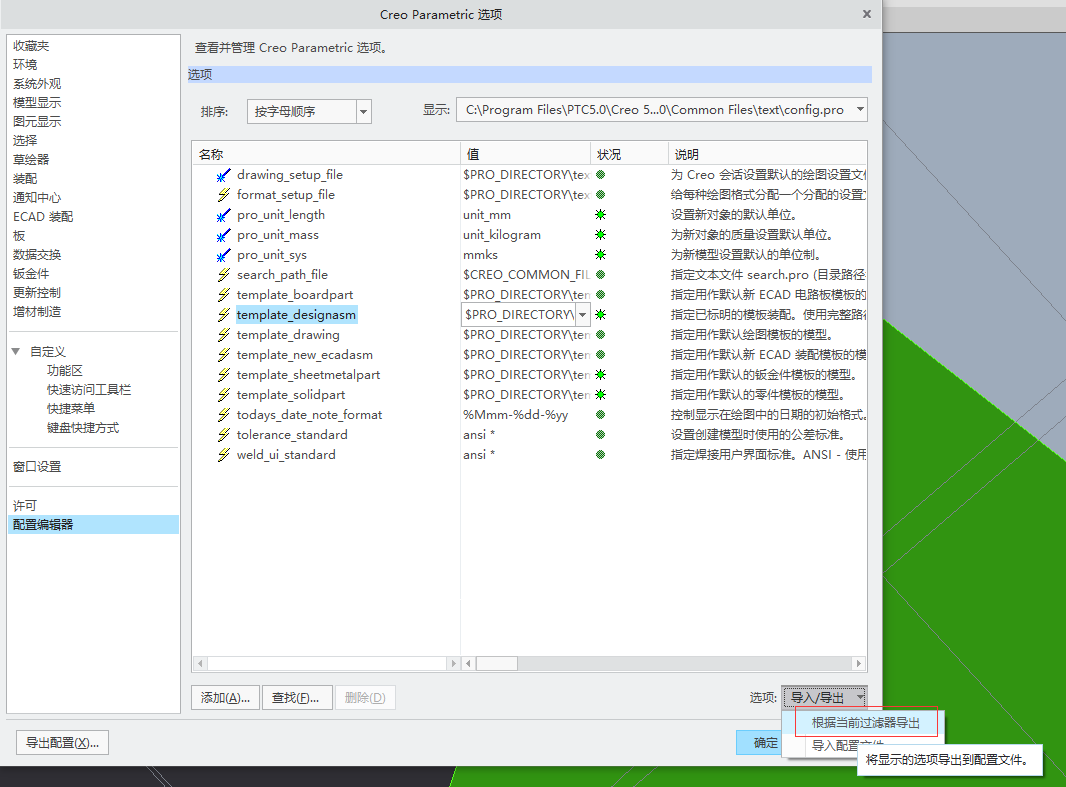Image resolution: width=1066 pixels, height=787 pixels.
Task: Open the value dropdown for template_designasm
Action: coord(583,315)
